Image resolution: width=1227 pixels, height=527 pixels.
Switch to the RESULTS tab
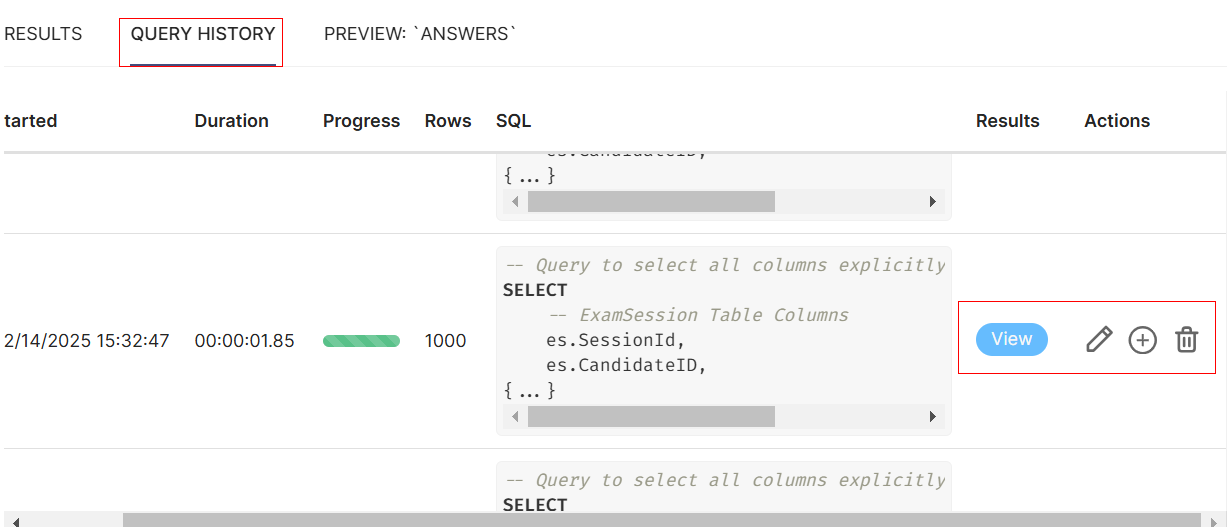43,34
